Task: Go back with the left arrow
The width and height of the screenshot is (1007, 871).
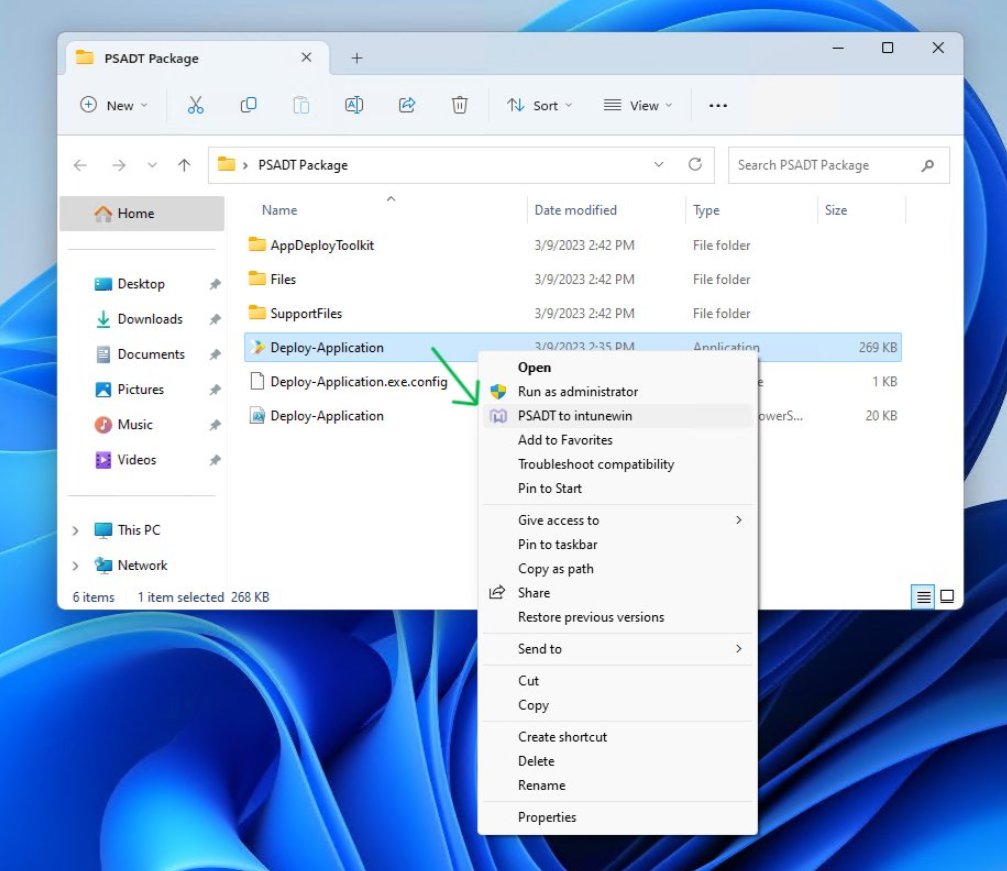Action: click(80, 165)
